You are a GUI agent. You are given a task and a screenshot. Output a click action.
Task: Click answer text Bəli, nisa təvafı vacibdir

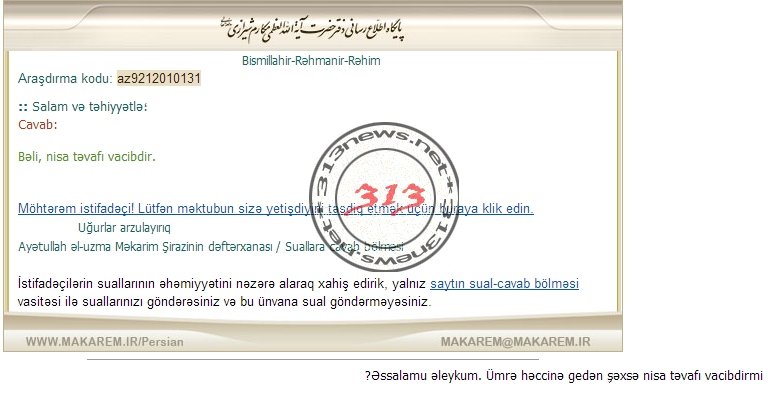click(87, 157)
